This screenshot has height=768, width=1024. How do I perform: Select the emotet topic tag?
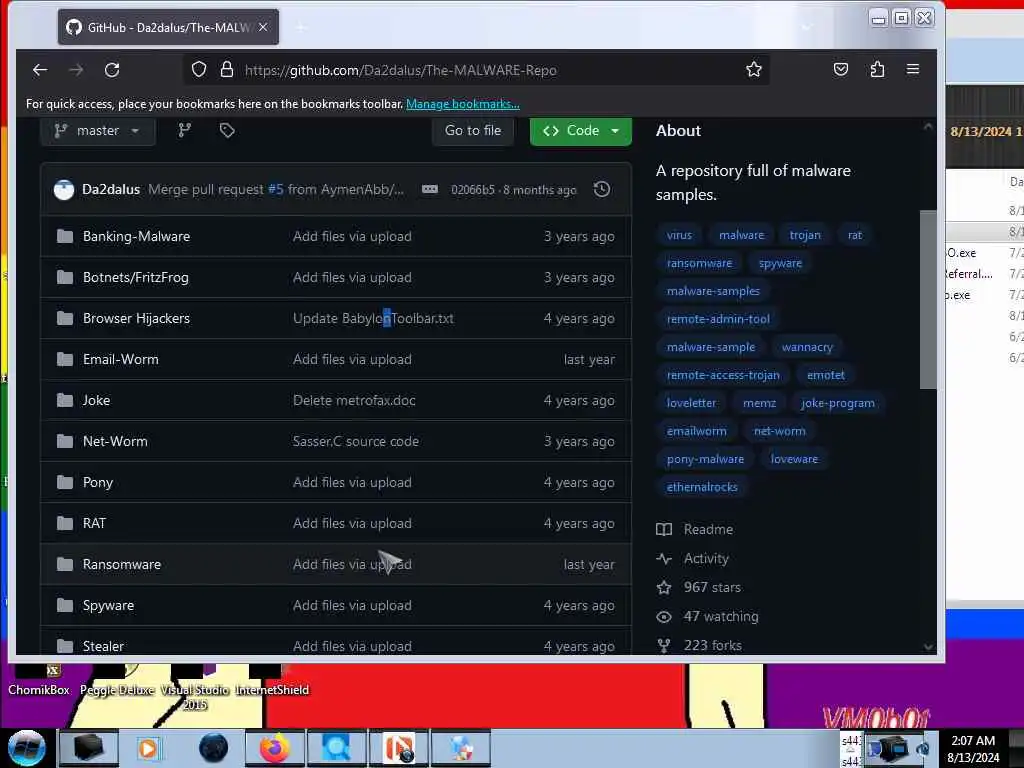coord(825,376)
